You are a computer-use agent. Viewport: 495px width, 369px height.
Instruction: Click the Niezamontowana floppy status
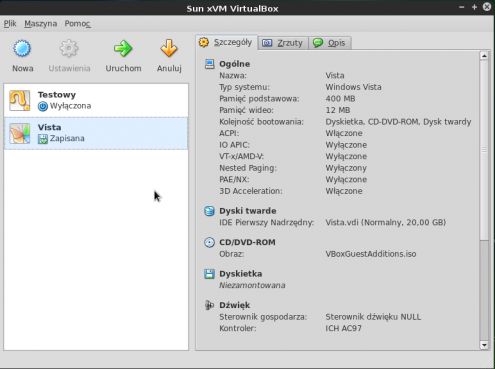point(252,285)
